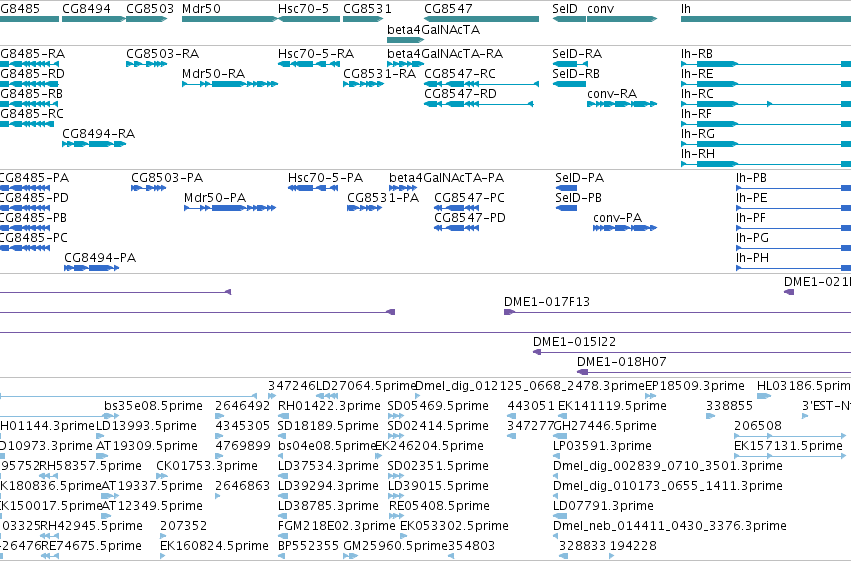Select the SelD-RB transcript label

(576, 74)
